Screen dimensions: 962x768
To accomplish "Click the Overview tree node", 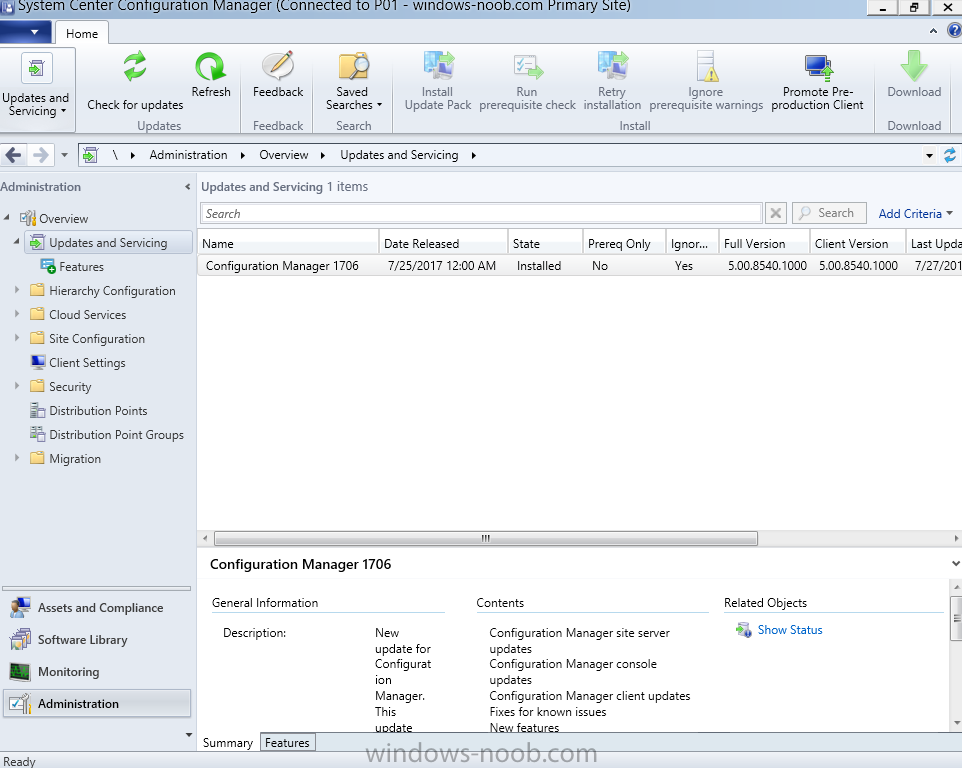I will tap(54, 218).
